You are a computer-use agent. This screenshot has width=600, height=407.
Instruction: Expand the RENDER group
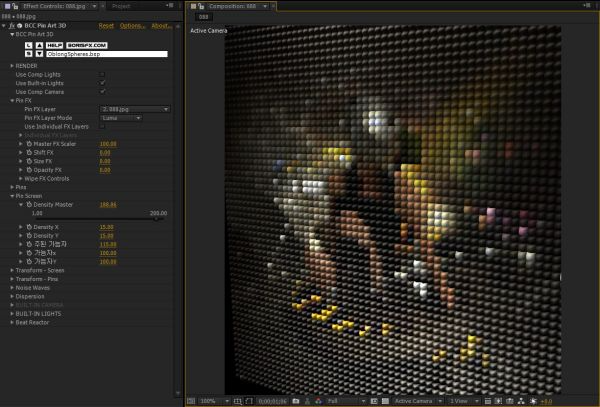[x=12, y=66]
